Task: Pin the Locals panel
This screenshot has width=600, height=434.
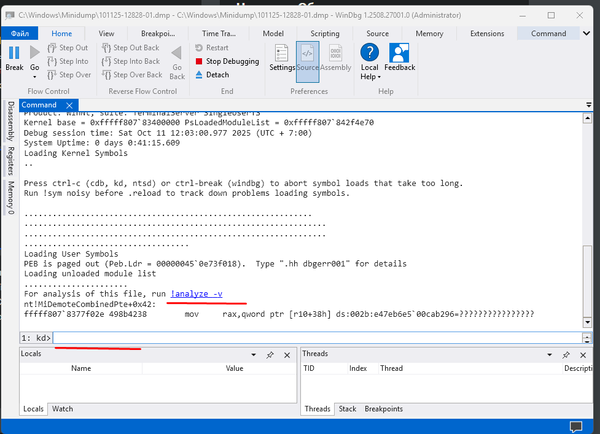Action: pos(270,354)
